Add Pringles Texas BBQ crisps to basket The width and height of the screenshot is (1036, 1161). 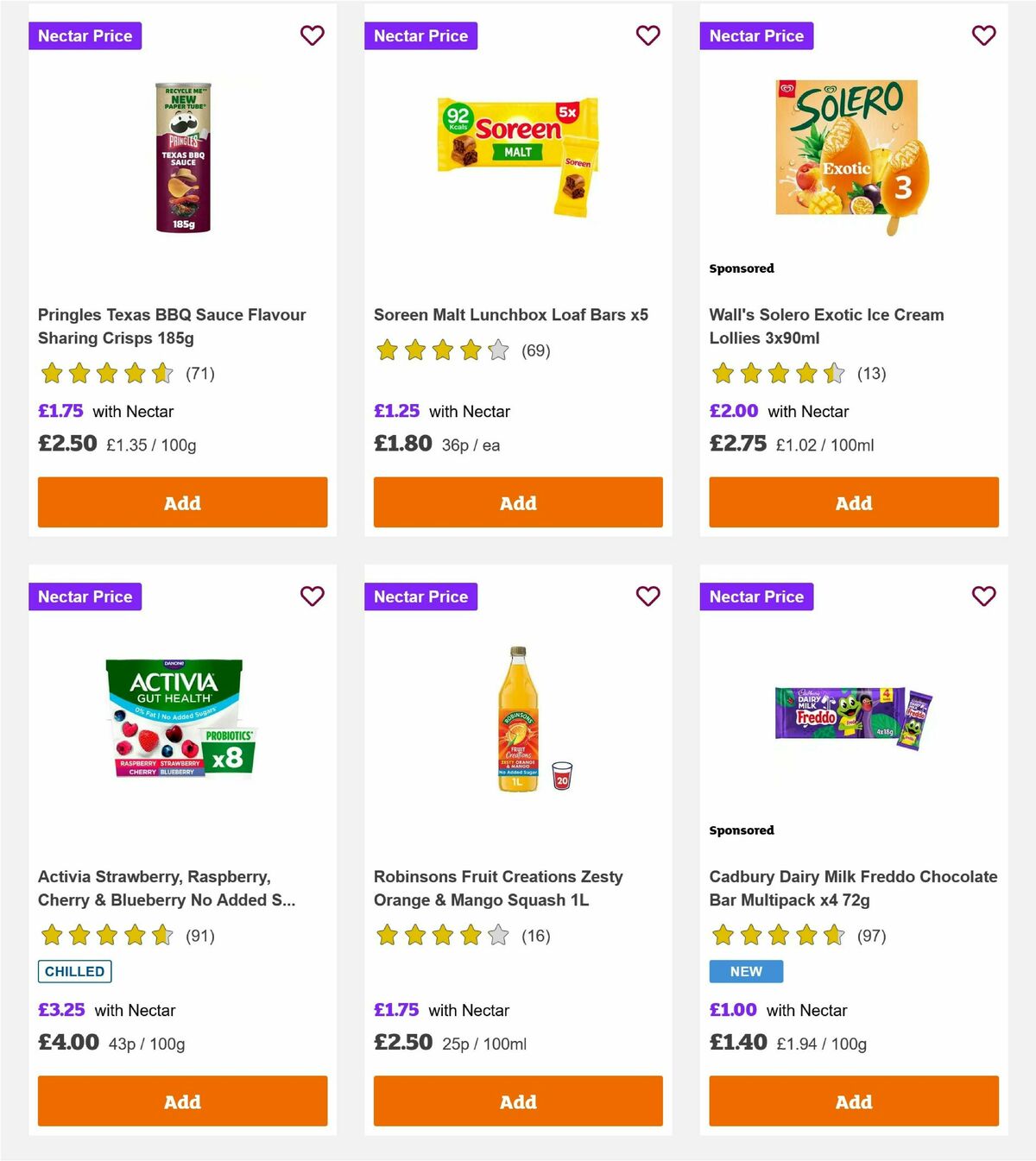pos(181,502)
